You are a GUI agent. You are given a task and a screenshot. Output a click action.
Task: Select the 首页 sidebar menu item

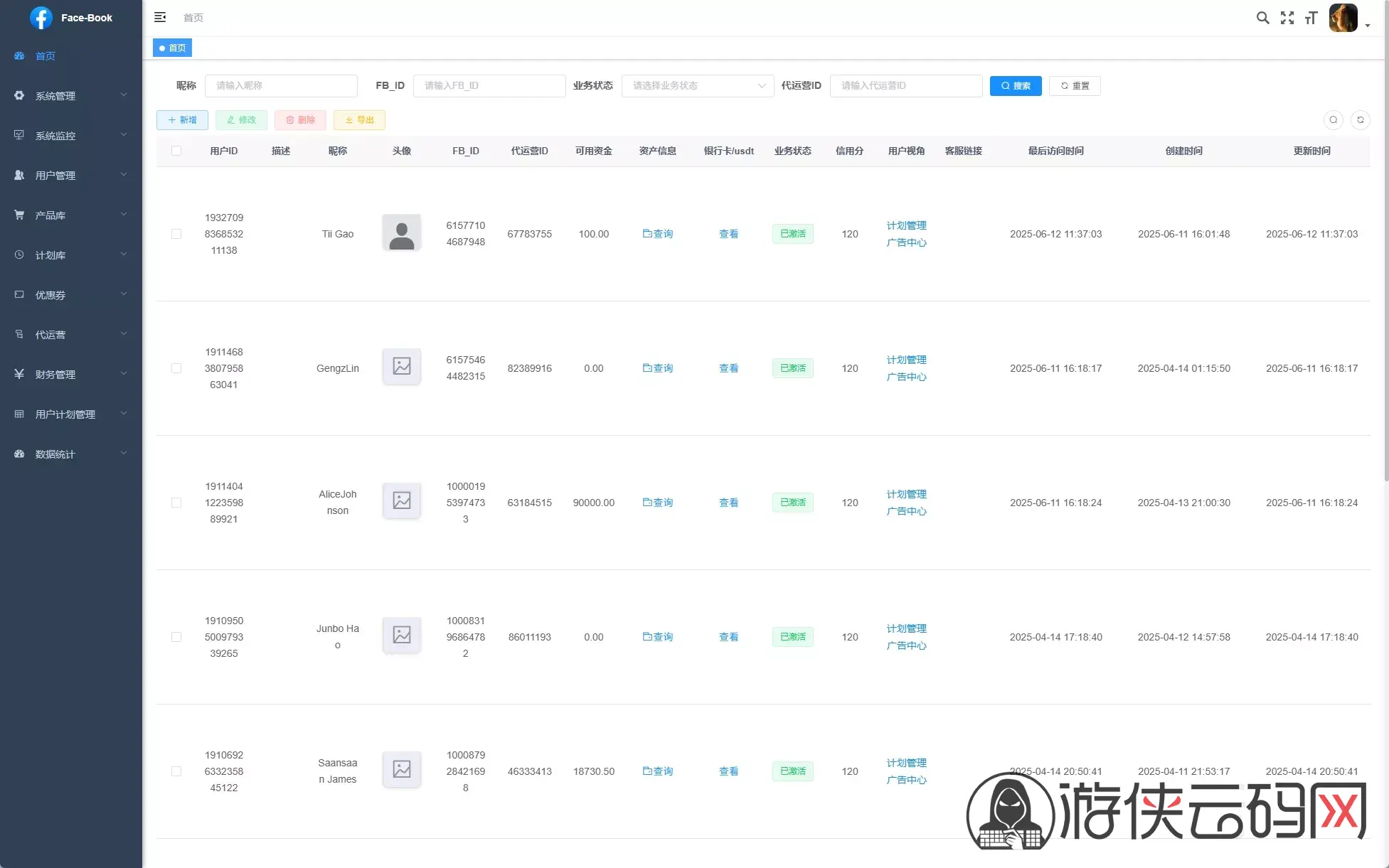tap(46, 56)
